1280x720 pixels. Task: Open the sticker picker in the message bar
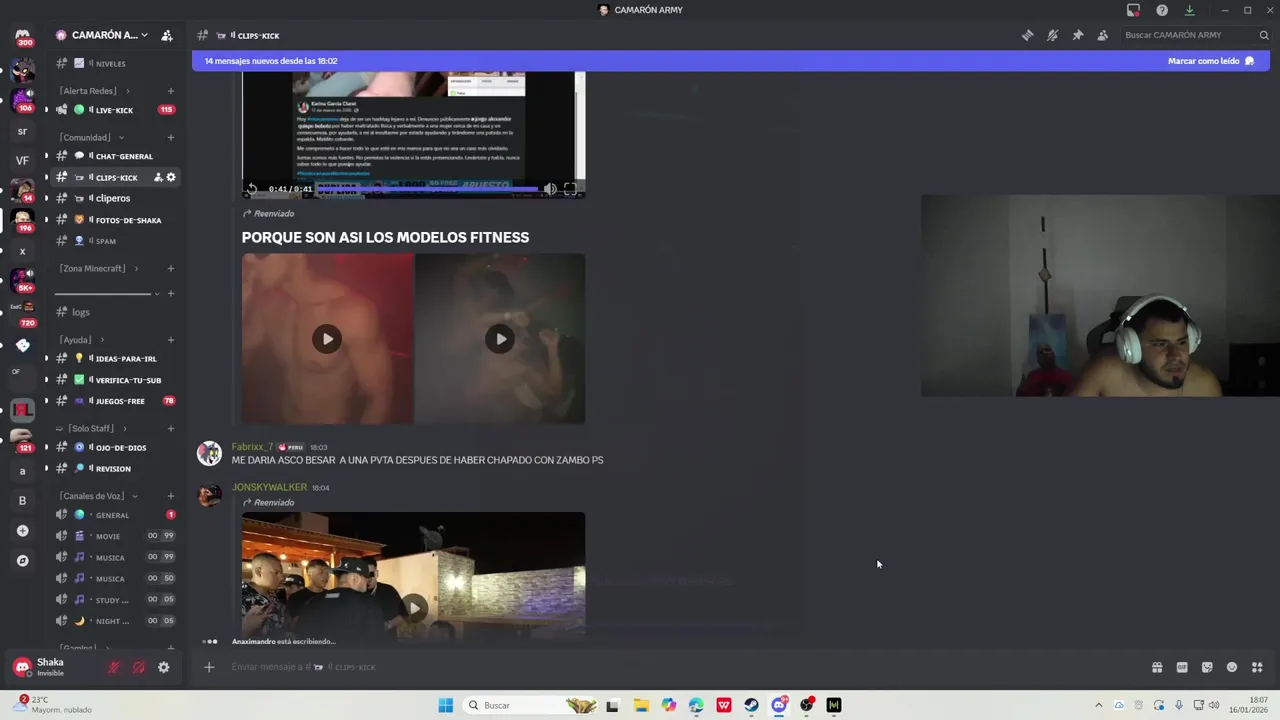1207,667
